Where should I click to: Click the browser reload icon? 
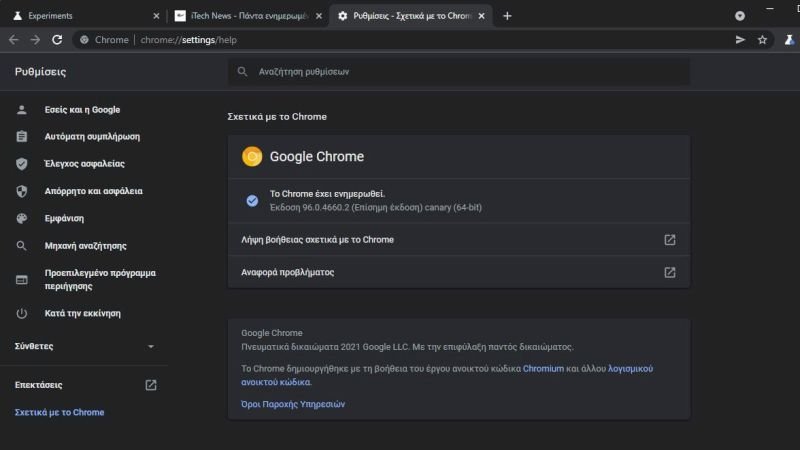(57, 39)
